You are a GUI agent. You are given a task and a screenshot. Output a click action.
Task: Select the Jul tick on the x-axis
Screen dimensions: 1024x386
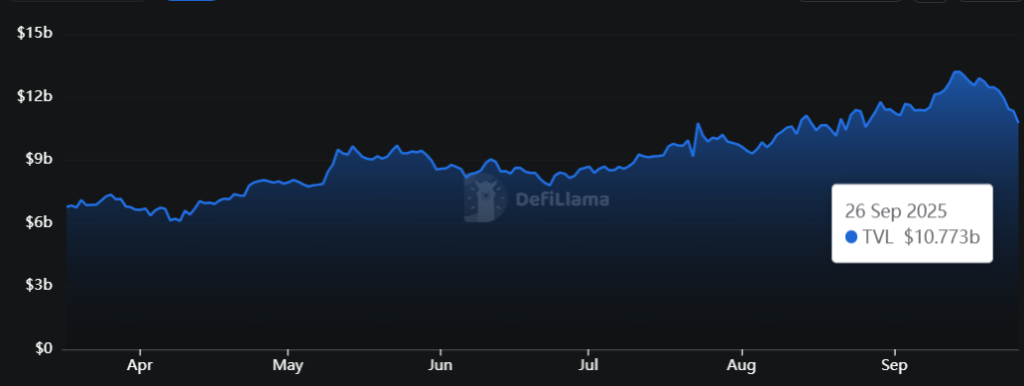click(x=588, y=366)
